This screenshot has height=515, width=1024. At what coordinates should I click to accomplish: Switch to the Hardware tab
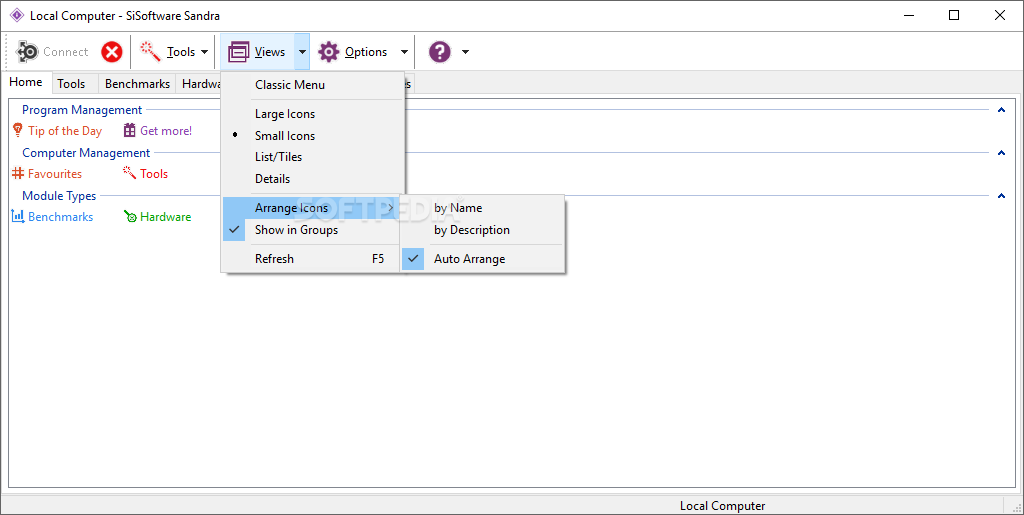200,84
